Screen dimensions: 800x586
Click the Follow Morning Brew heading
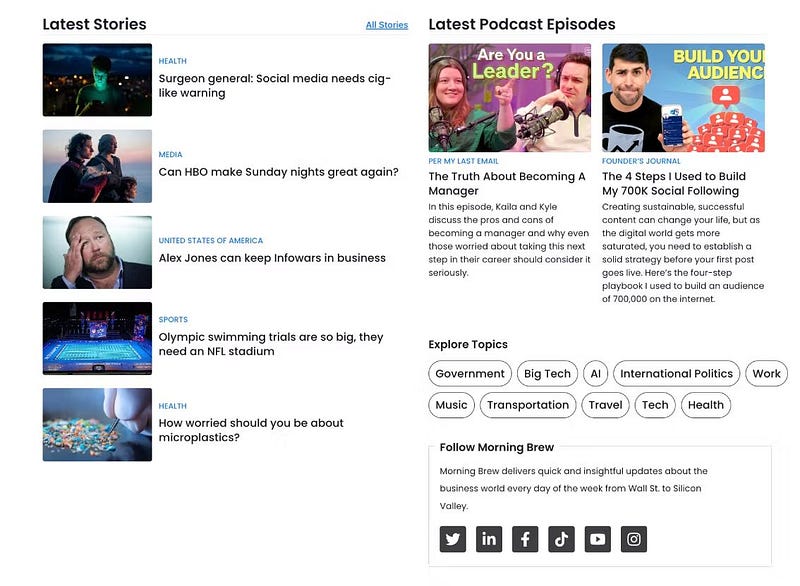tap(496, 447)
